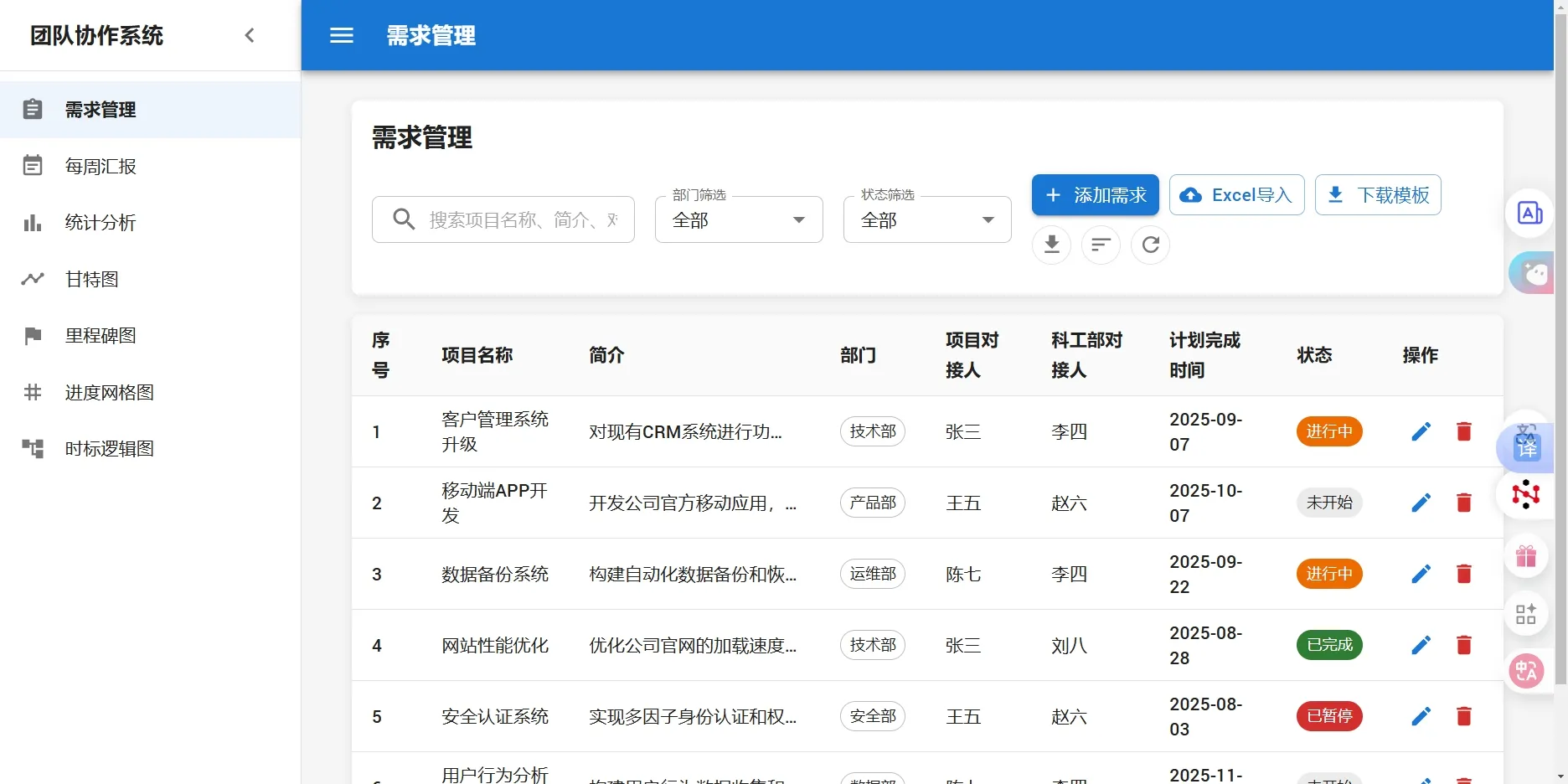Click the 添加需求 button

click(1095, 195)
